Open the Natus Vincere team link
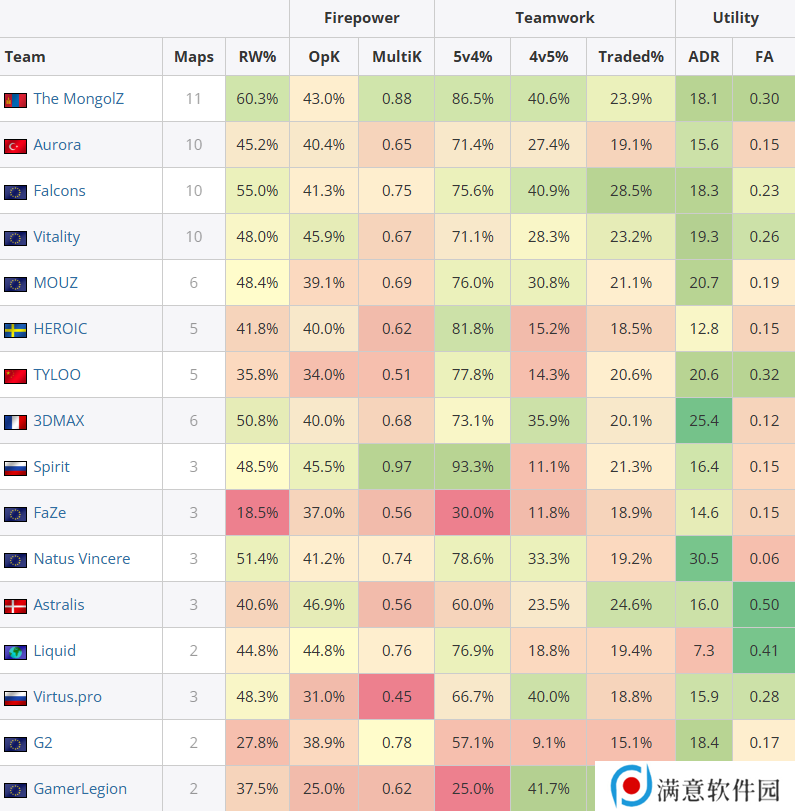The height and width of the screenshot is (811, 795). pyautogui.click(x=82, y=559)
